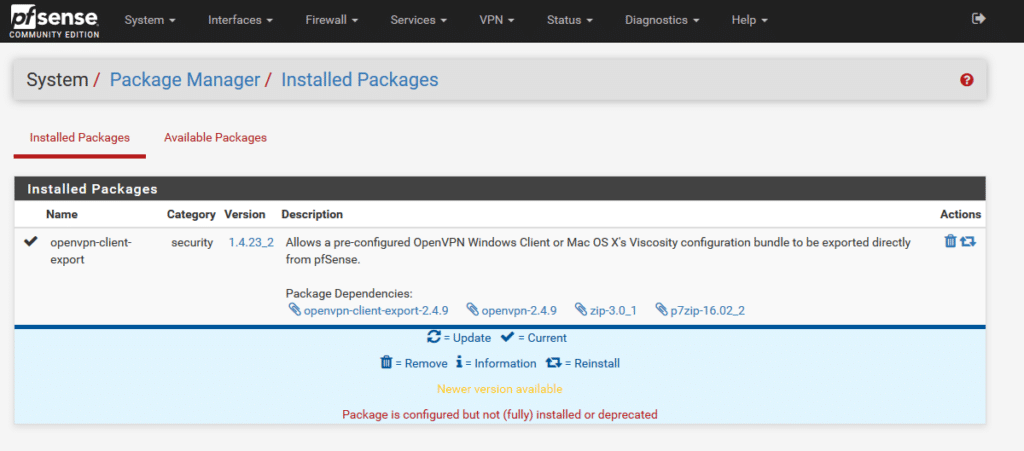The width and height of the screenshot is (1024, 451).
Task: Click the Package Manager breadcrumb link
Action: coord(184,80)
